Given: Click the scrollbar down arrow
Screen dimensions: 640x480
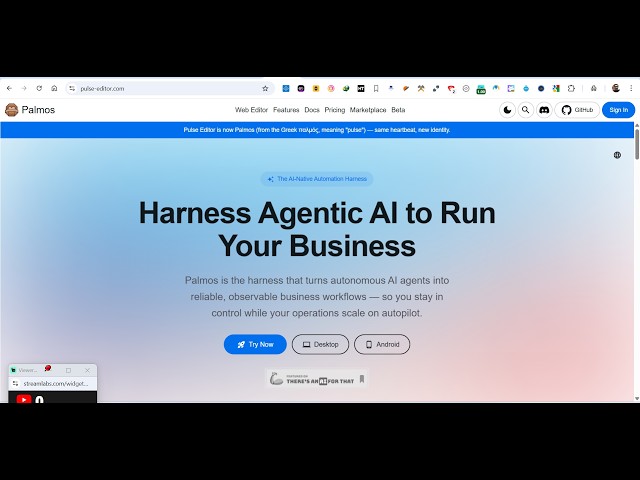Looking at the screenshot, I should click(x=637, y=398).
